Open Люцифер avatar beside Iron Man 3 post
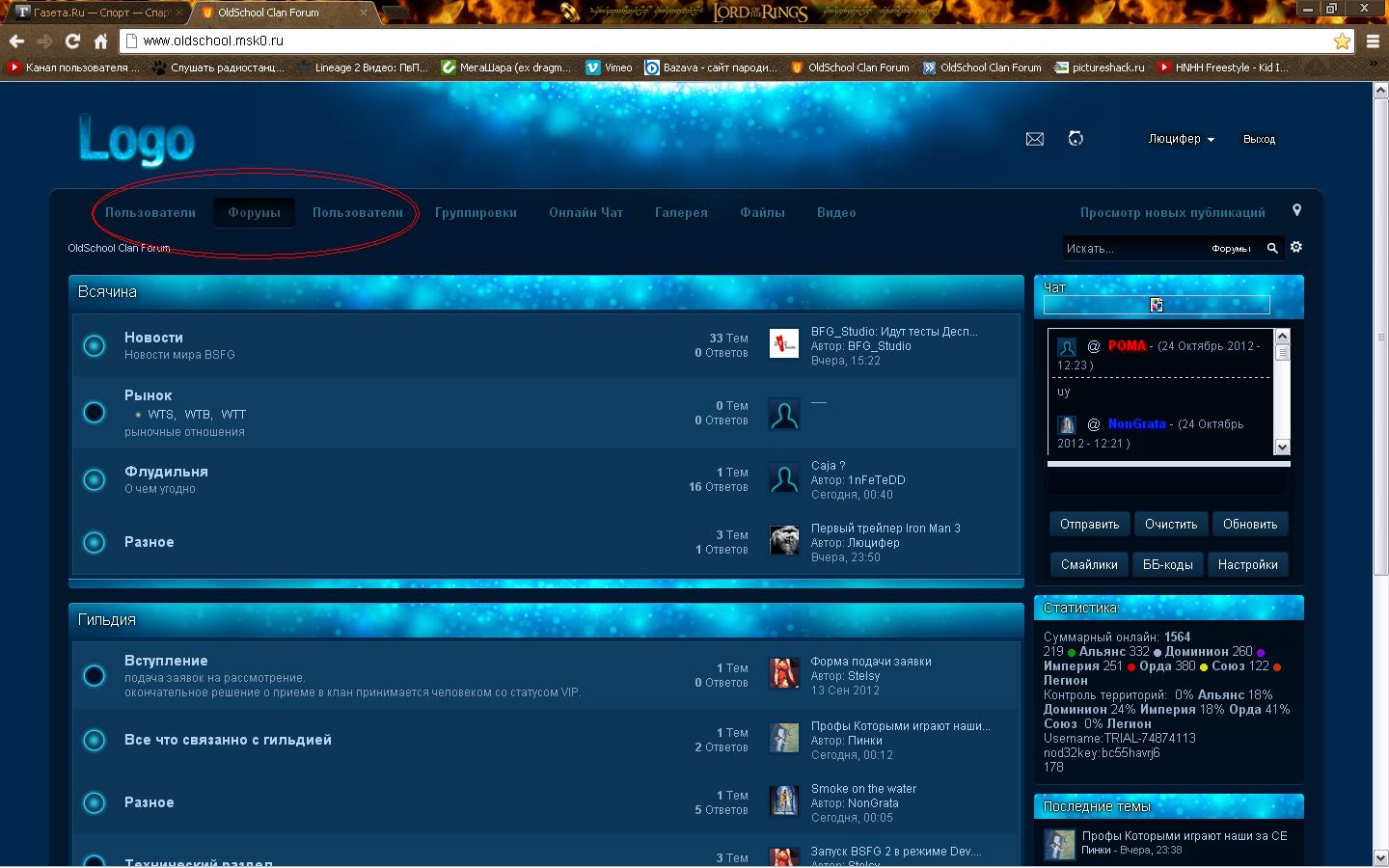This screenshot has height=868, width=1389. 784,541
